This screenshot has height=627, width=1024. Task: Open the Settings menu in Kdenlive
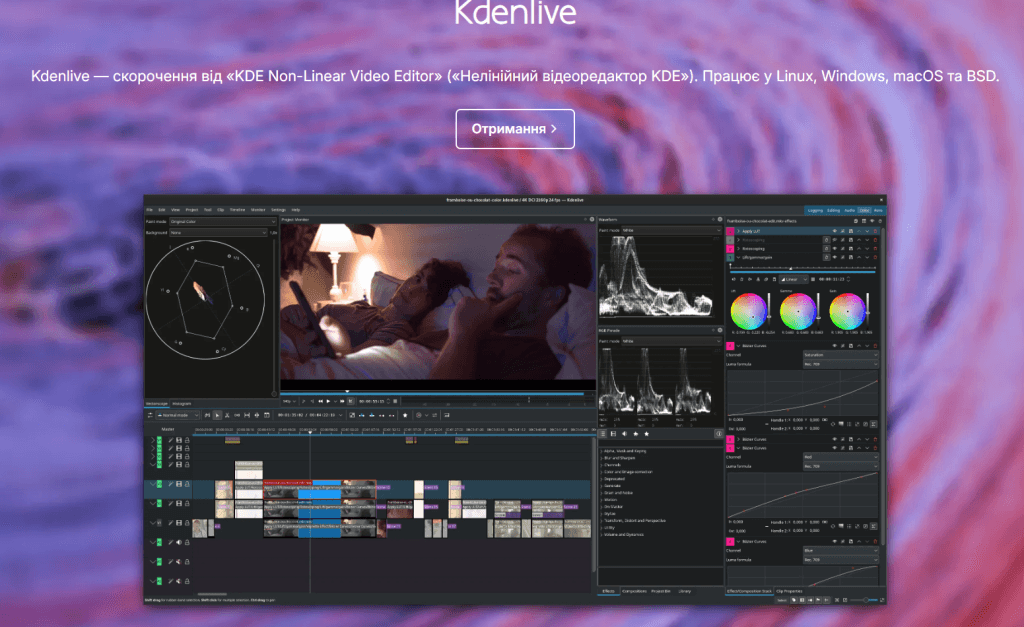278,210
